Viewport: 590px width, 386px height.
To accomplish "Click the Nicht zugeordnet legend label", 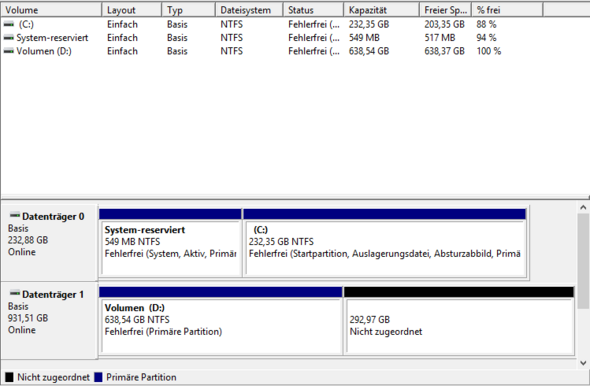I will tap(53, 377).
